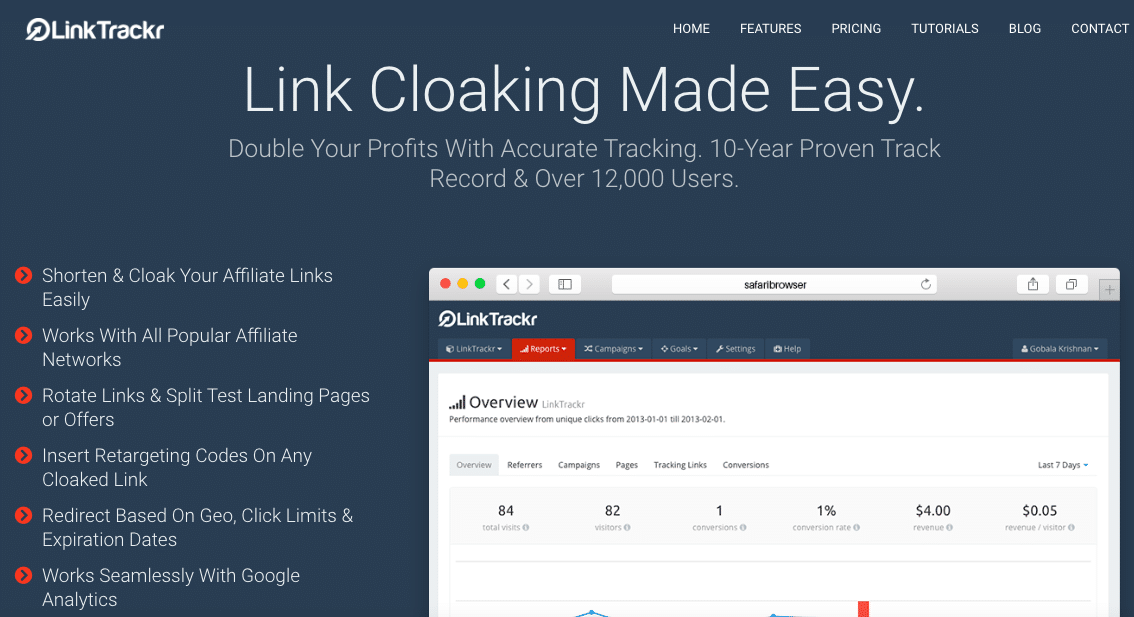1134x617 pixels.
Task: Visit the TUTORIALS section
Action: [x=945, y=29]
